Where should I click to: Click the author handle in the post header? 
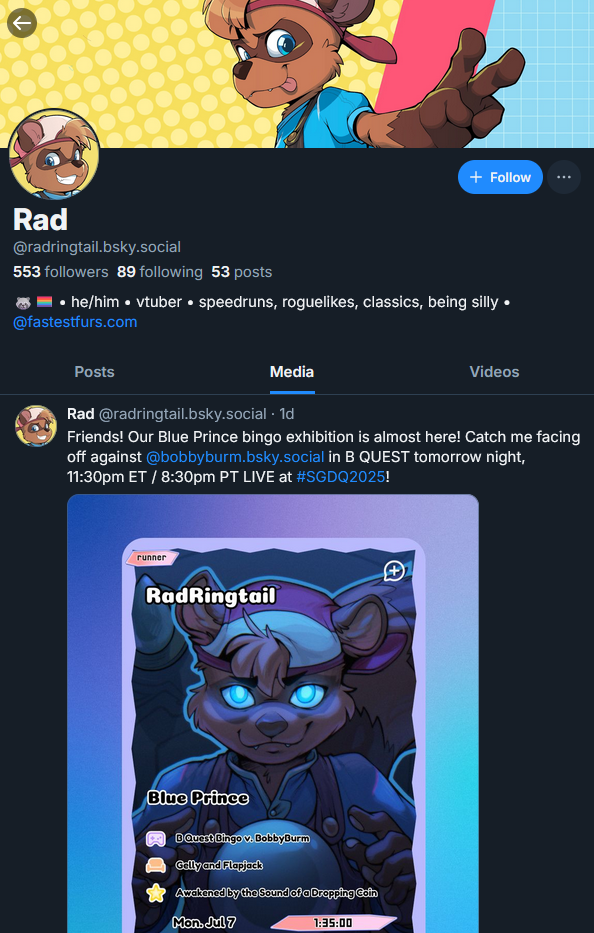pos(182,414)
